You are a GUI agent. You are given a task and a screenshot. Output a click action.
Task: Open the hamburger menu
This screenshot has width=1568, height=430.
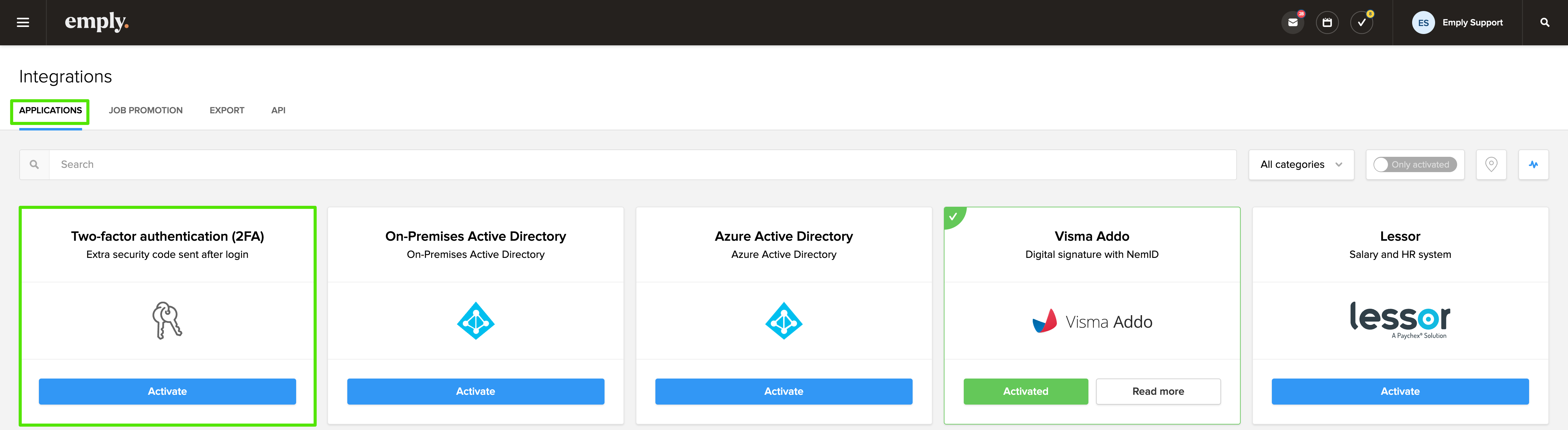(23, 23)
